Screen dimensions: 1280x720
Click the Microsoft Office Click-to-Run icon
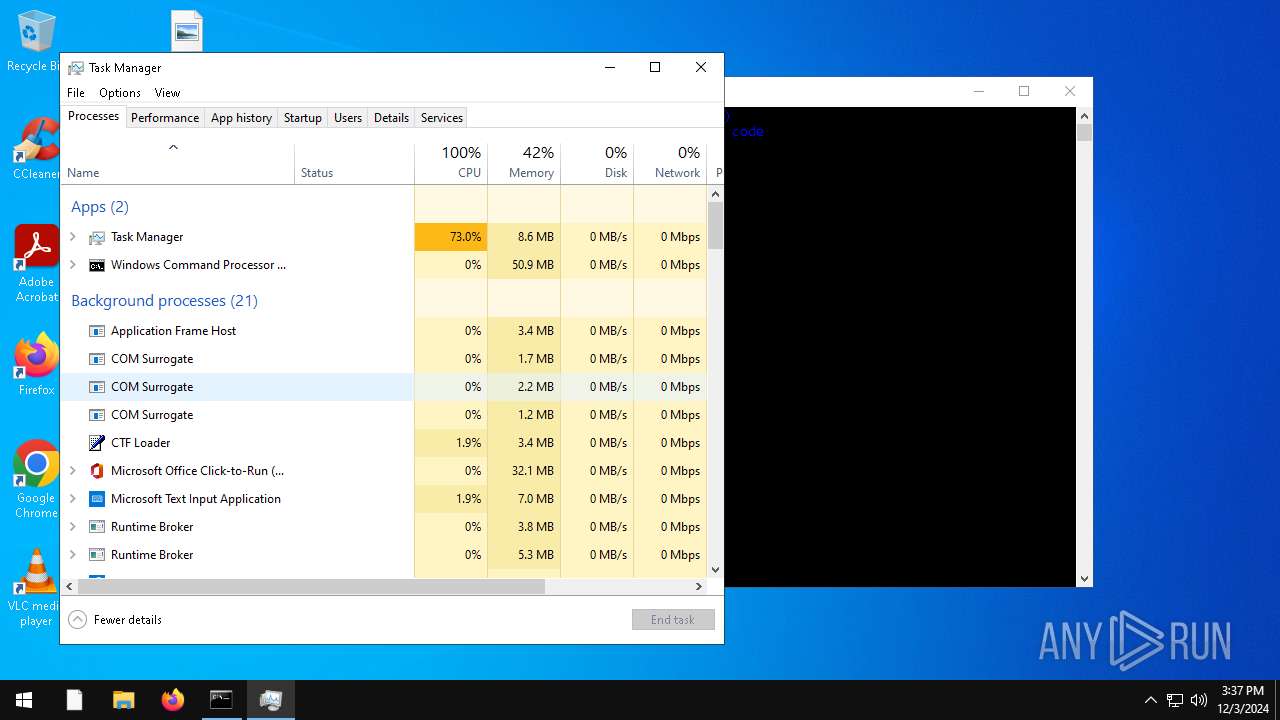pos(97,471)
